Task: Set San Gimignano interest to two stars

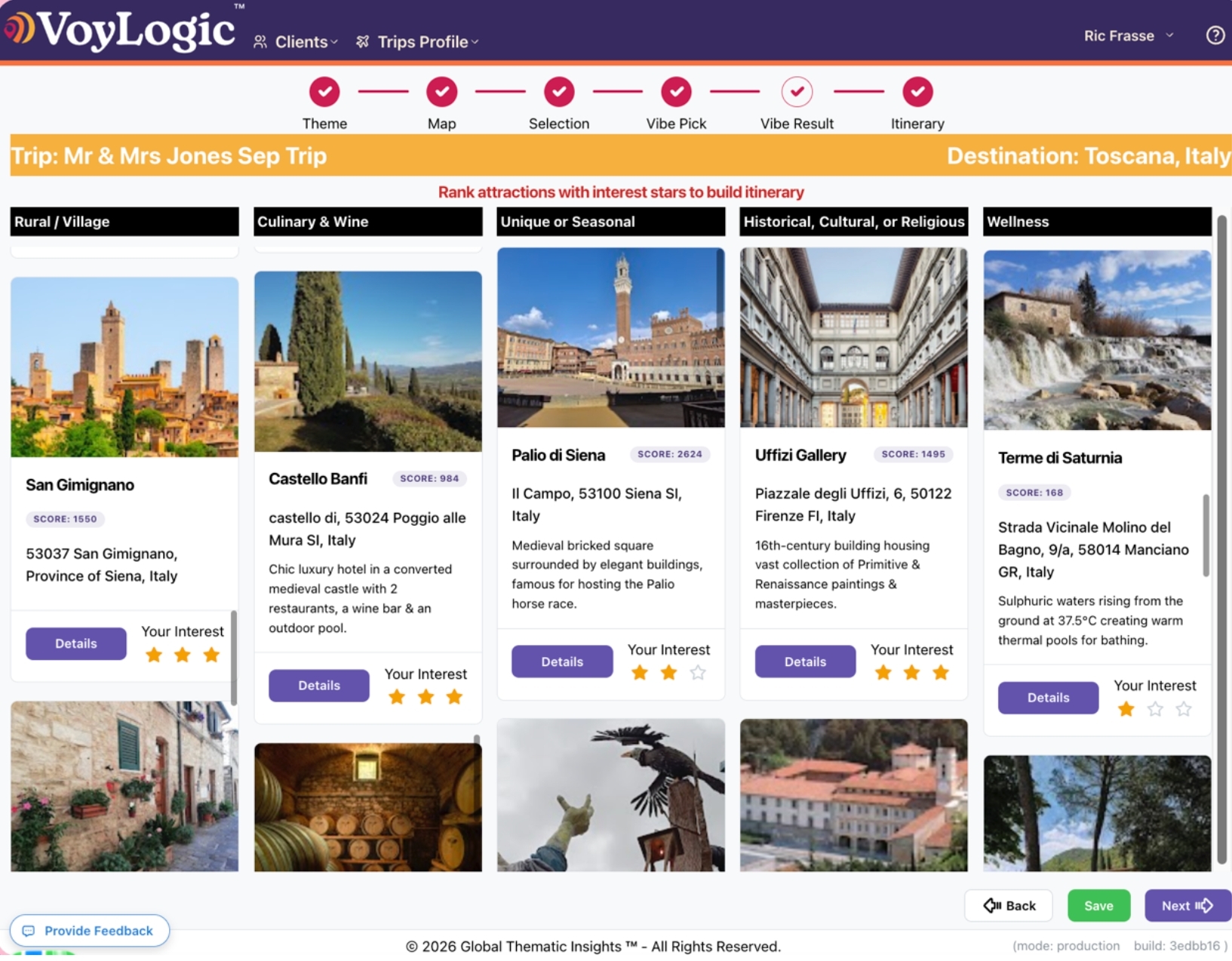Action: (183, 655)
